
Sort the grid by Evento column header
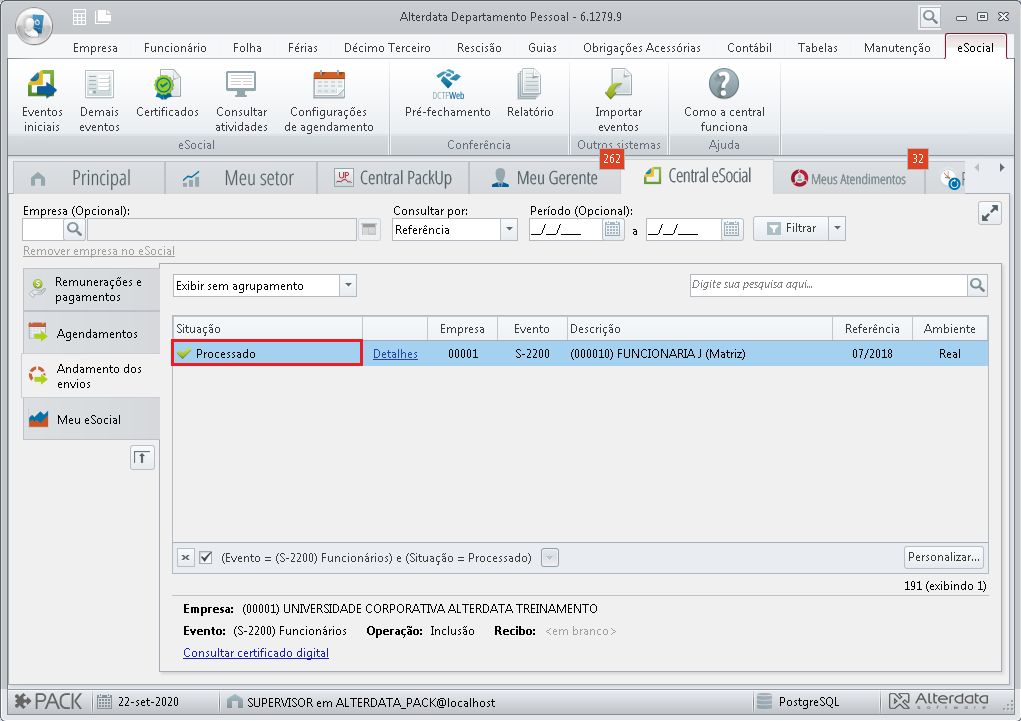pyautogui.click(x=532, y=329)
